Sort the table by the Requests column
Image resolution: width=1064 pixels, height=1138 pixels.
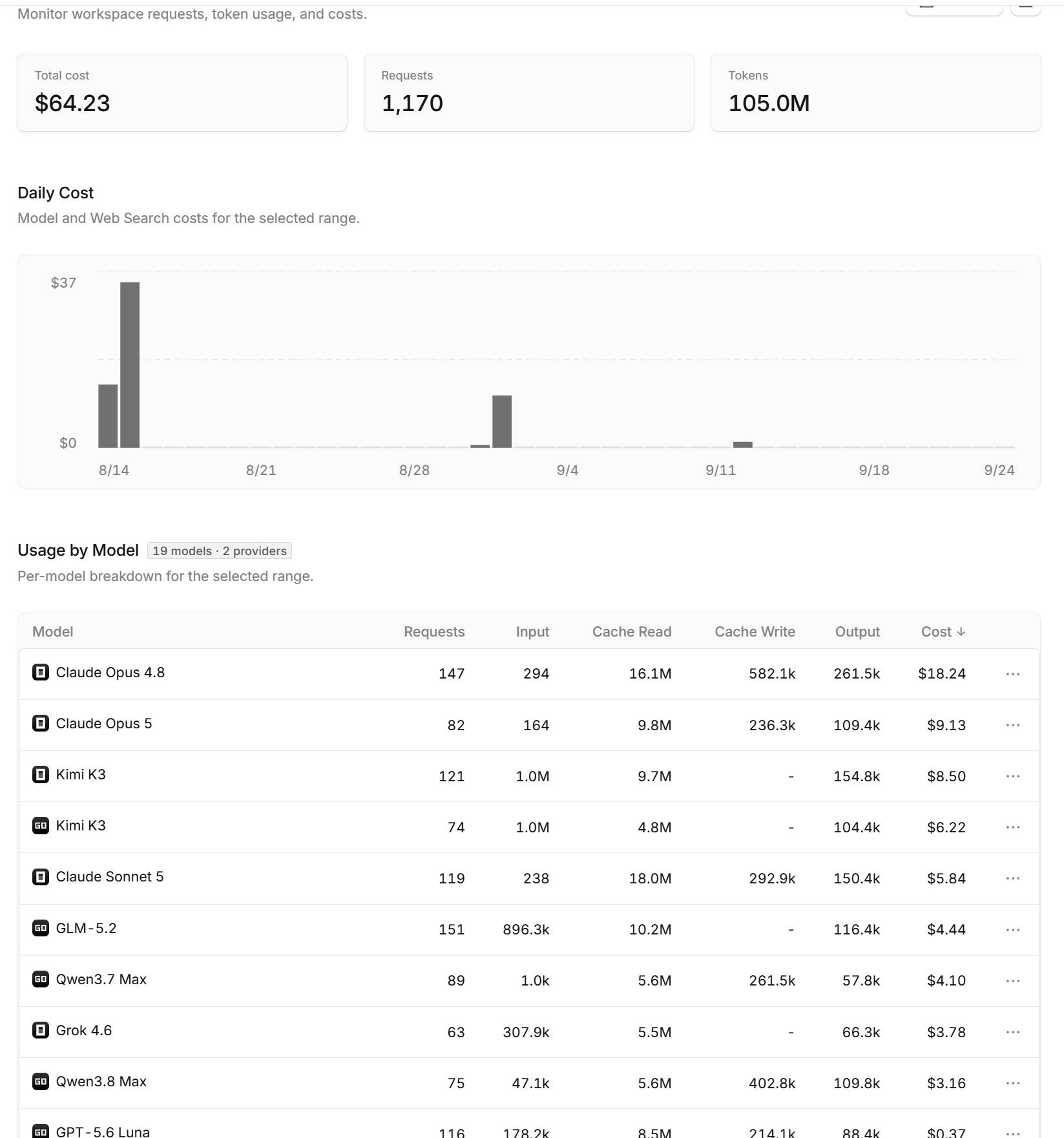[x=434, y=632]
